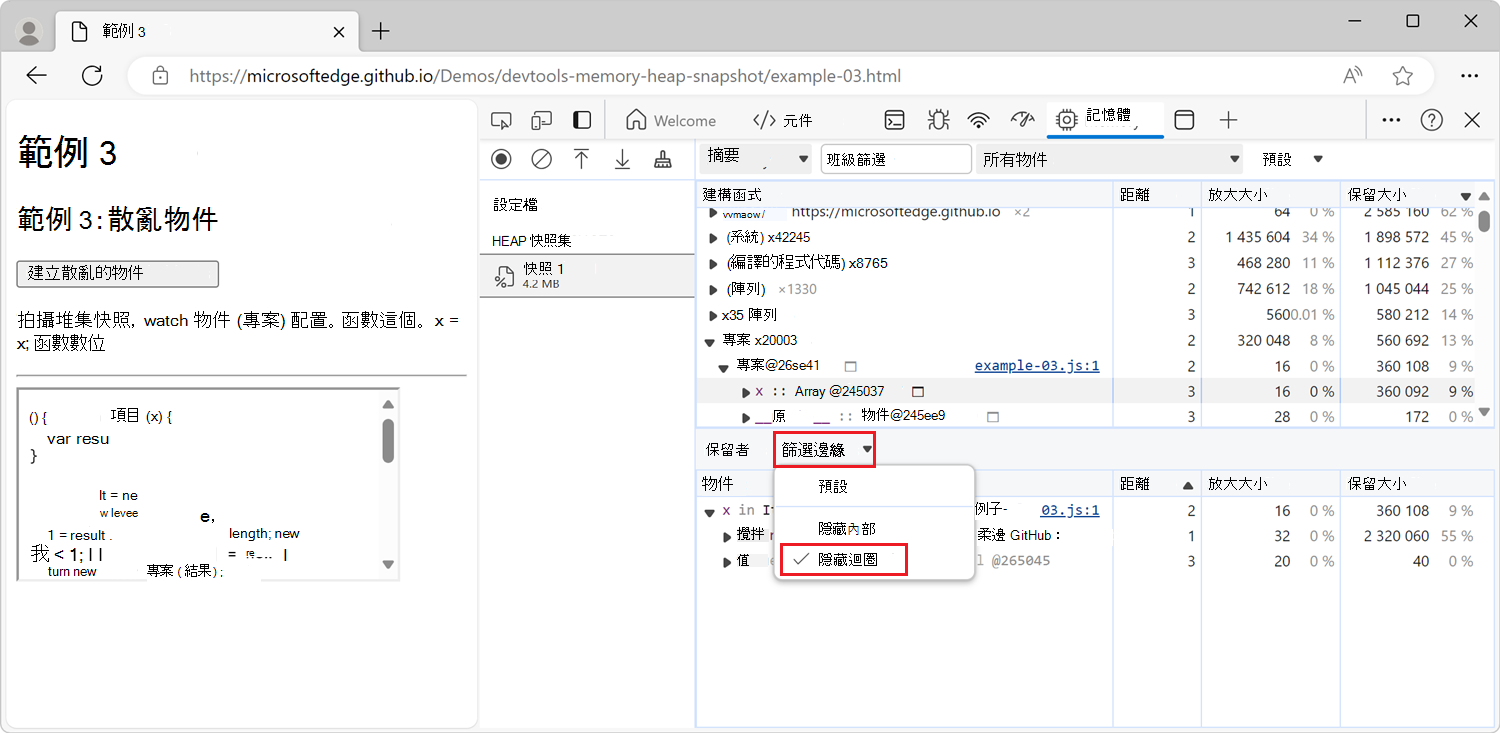Screen dimensions: 1500x733
Task: Open the 所有物件 dropdown
Action: (1109, 159)
